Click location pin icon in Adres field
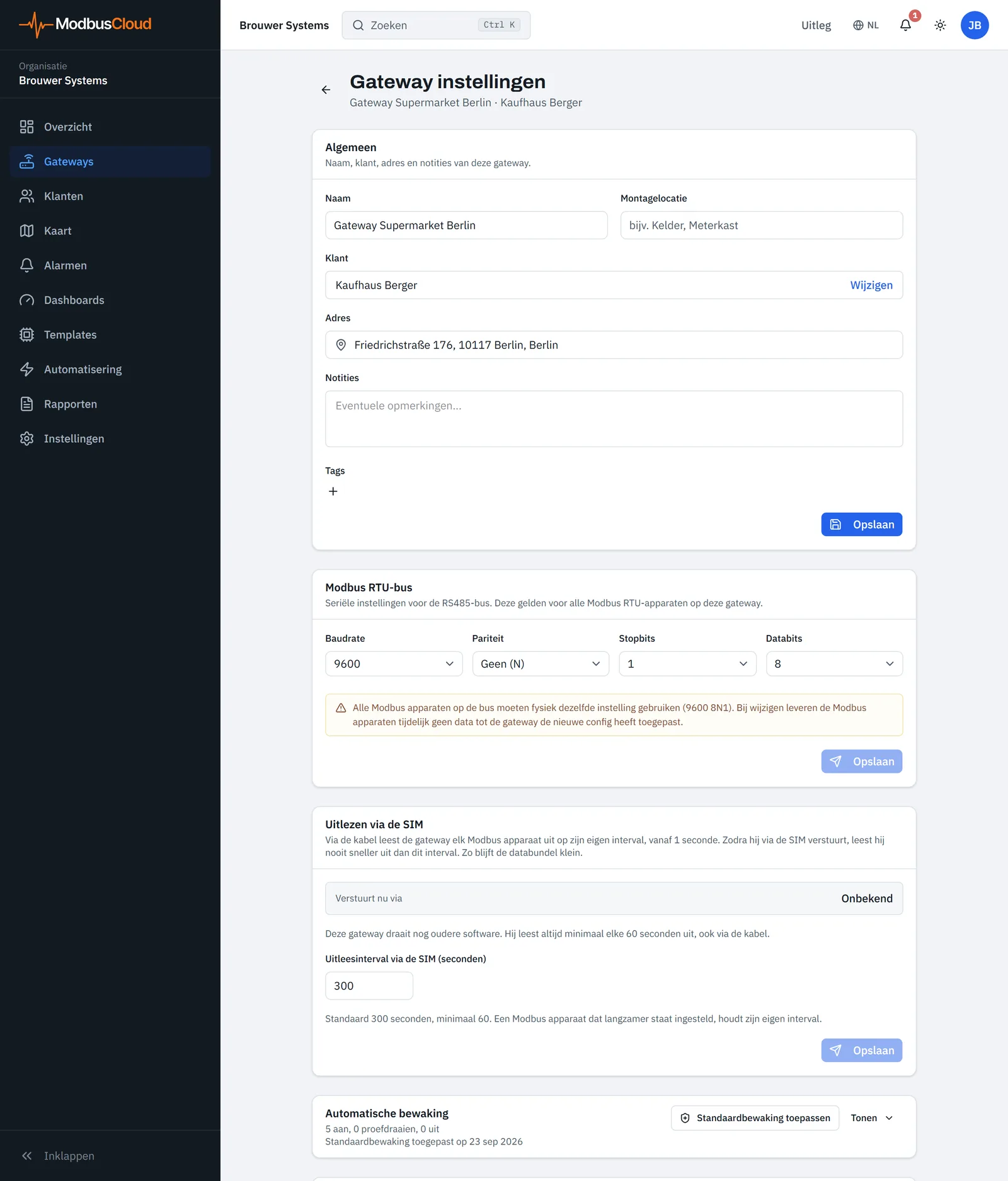Image resolution: width=1008 pixels, height=1181 pixels. pyautogui.click(x=341, y=345)
